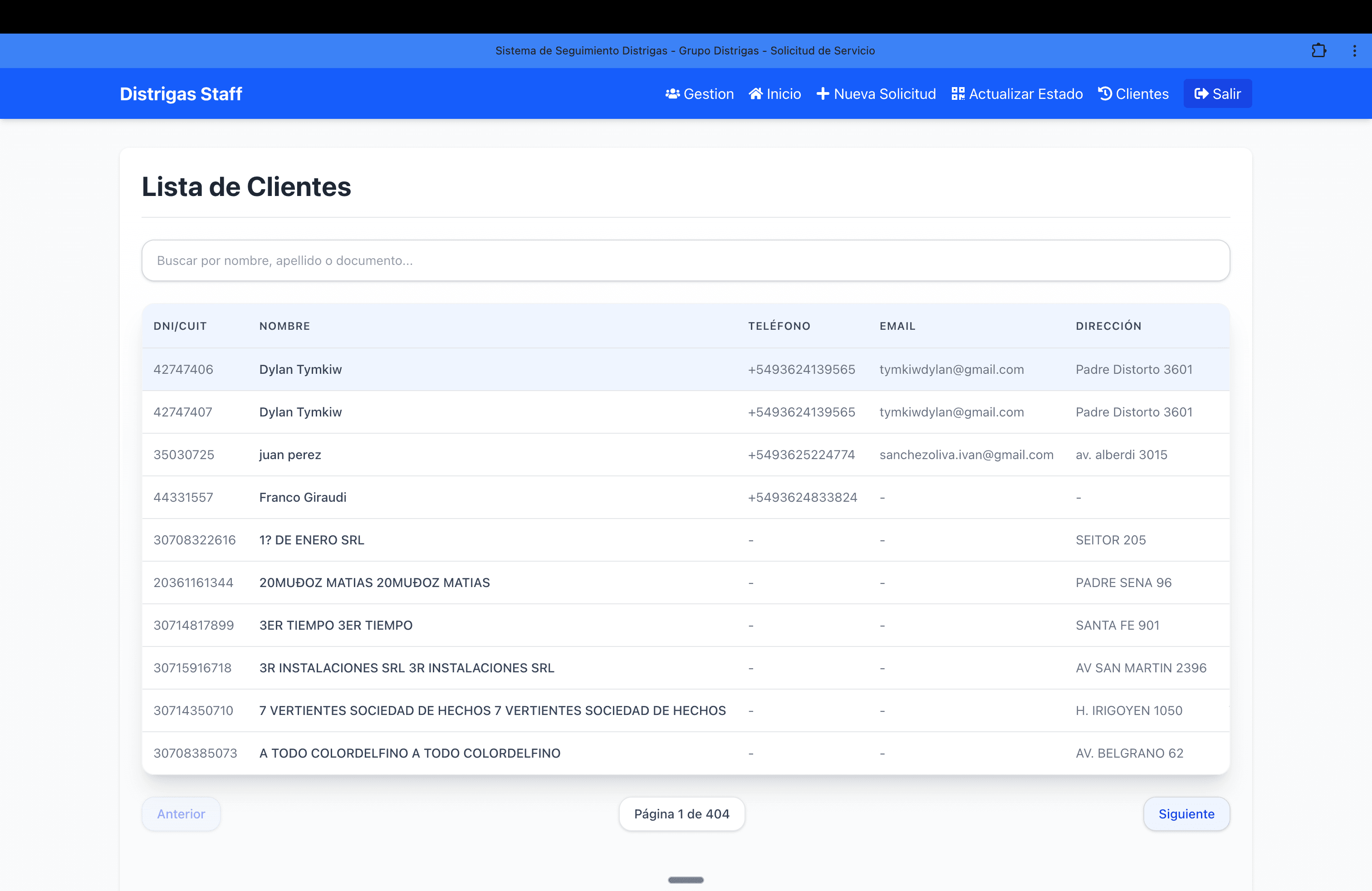Screen dimensions: 1372x891
Task: Click address H. IRIGOYEN 1050
Action: [x=1129, y=710]
